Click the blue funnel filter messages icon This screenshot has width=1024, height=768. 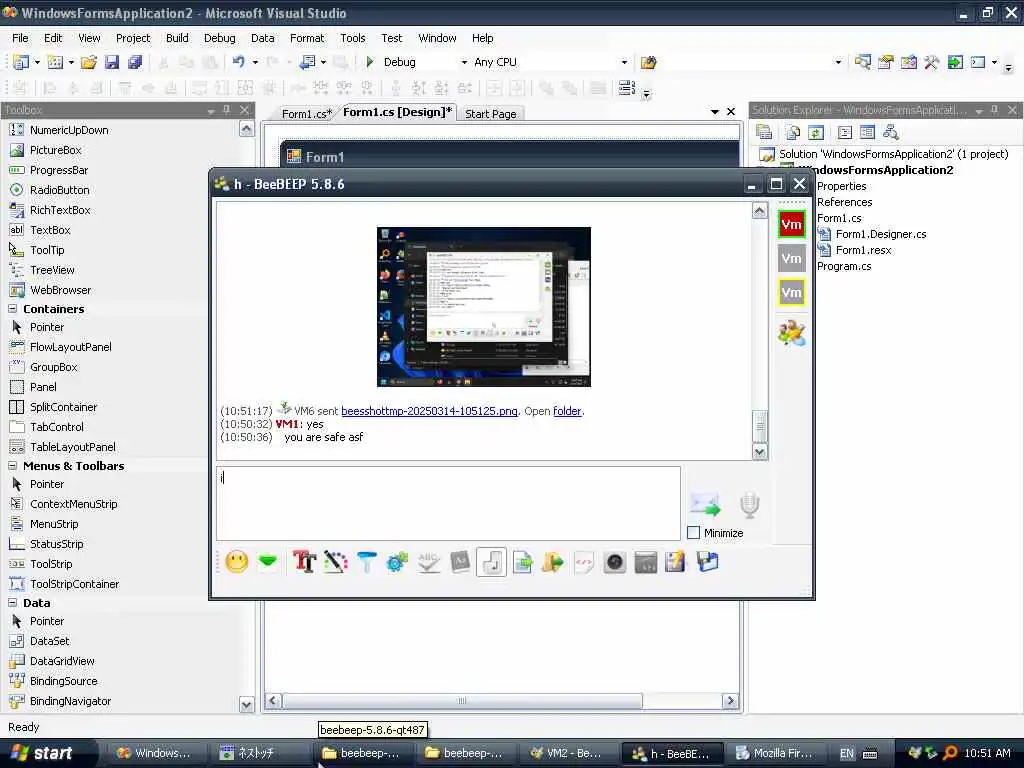(x=366, y=562)
